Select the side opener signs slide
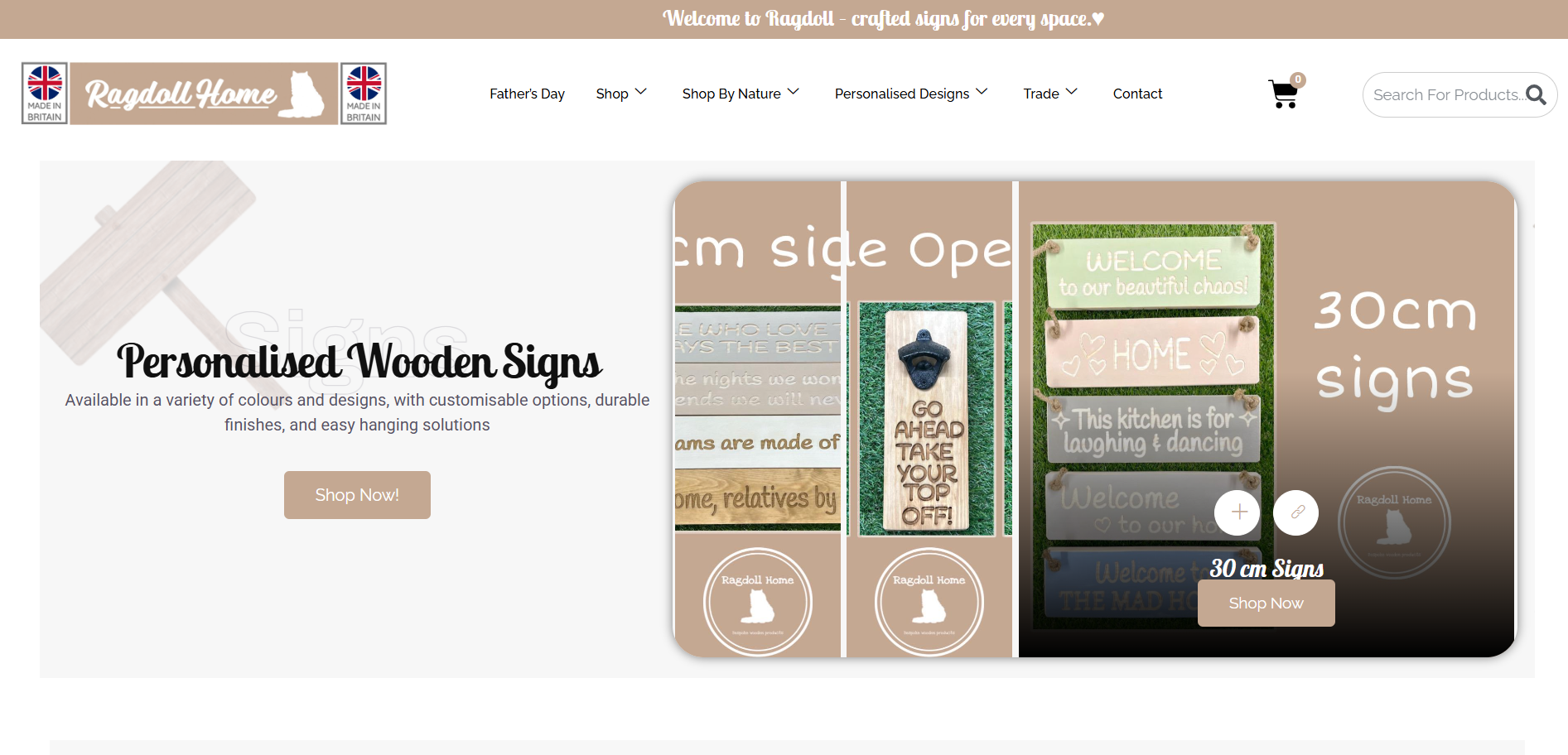The height and width of the screenshot is (755, 1568). pyautogui.click(x=757, y=420)
